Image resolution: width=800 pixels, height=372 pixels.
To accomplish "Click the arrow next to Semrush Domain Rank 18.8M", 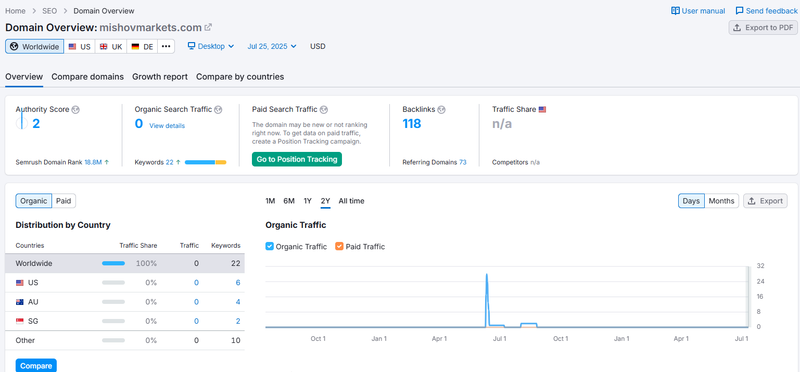I will pos(107,162).
